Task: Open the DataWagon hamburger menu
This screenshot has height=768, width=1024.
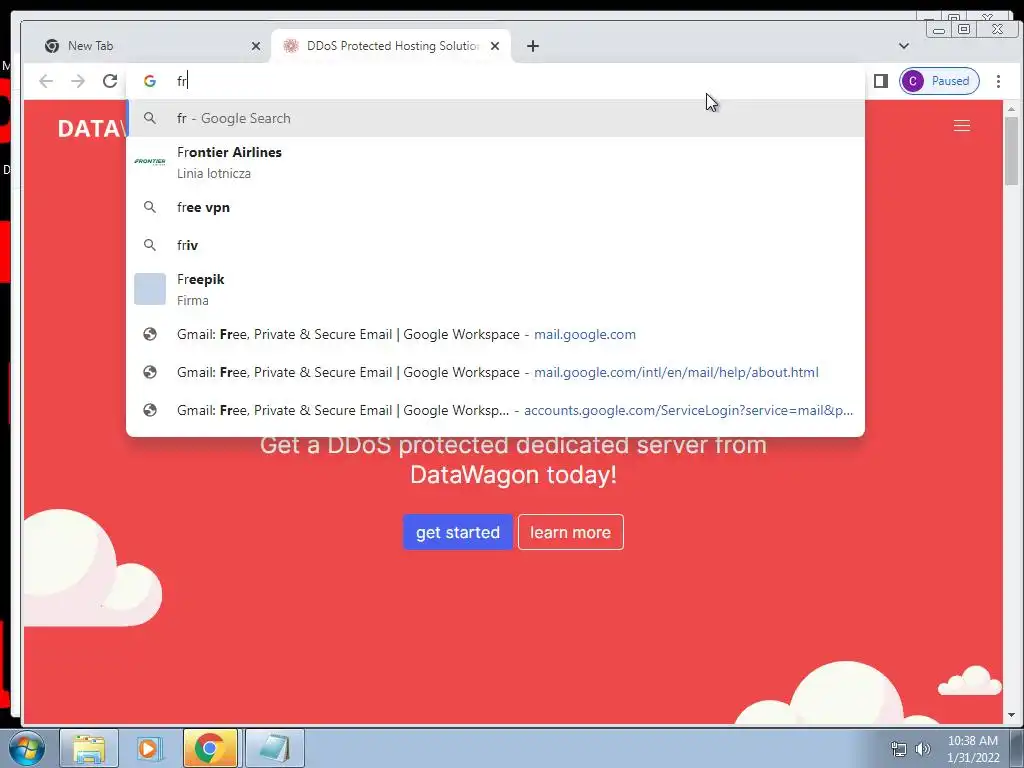Action: coord(961,125)
